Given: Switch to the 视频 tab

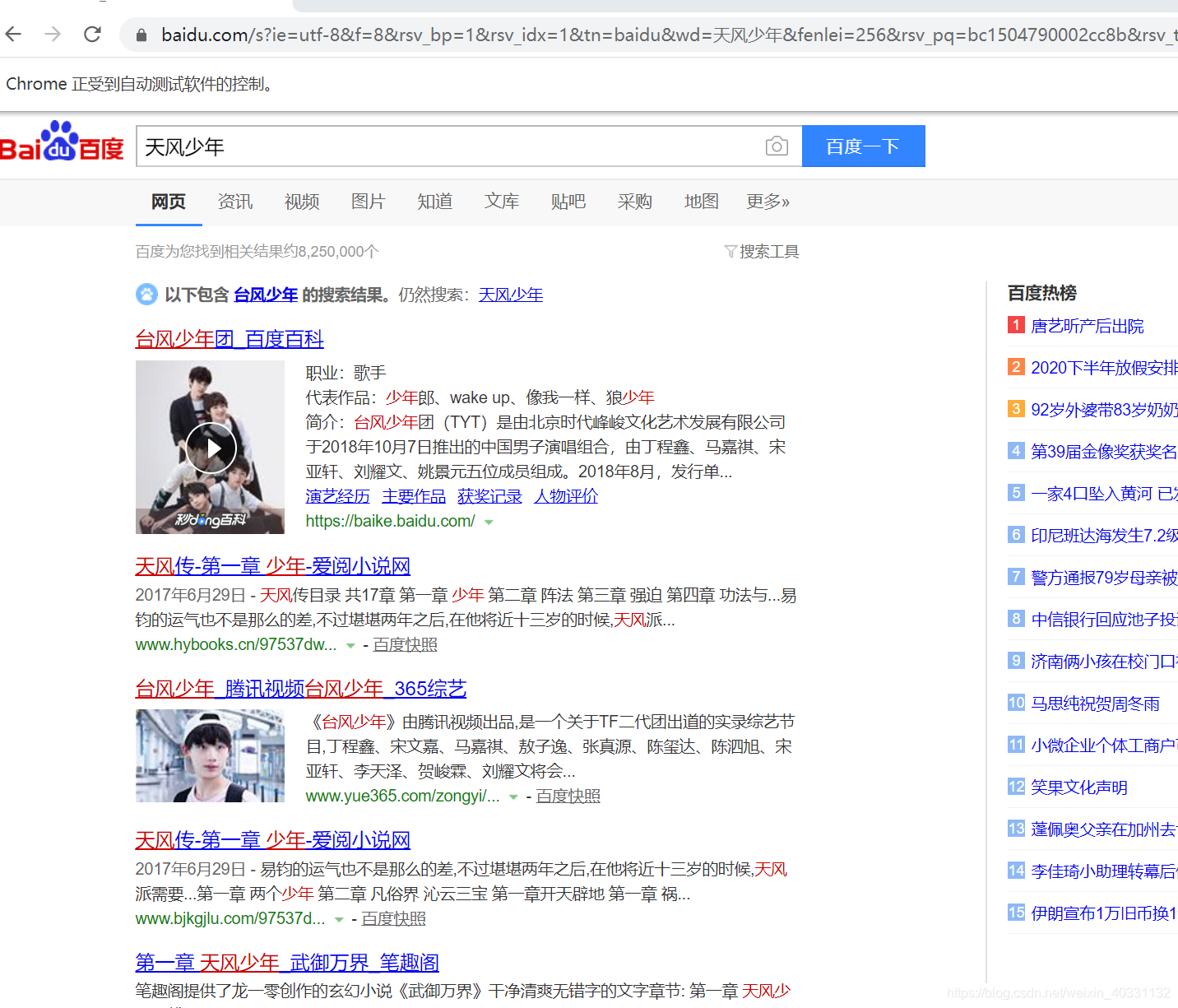Looking at the screenshot, I should (302, 202).
